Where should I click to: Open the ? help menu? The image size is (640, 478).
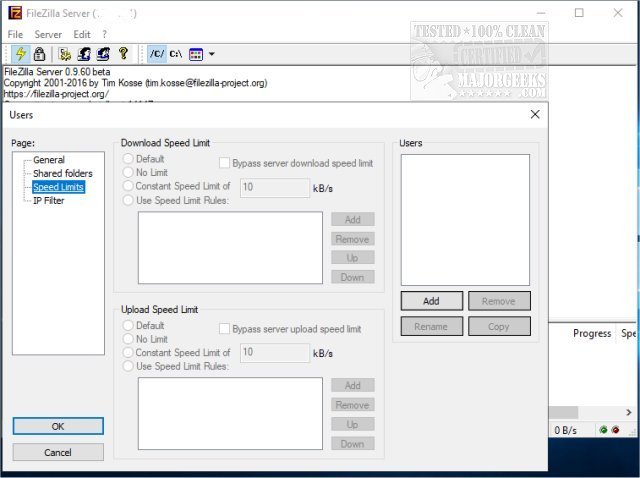[104, 34]
